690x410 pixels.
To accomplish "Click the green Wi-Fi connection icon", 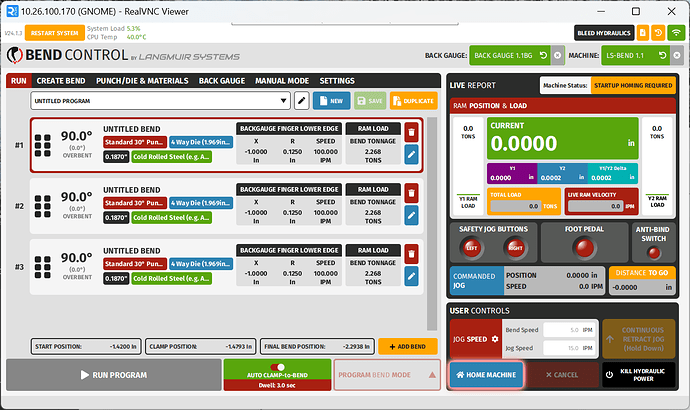I will click(x=676, y=33).
